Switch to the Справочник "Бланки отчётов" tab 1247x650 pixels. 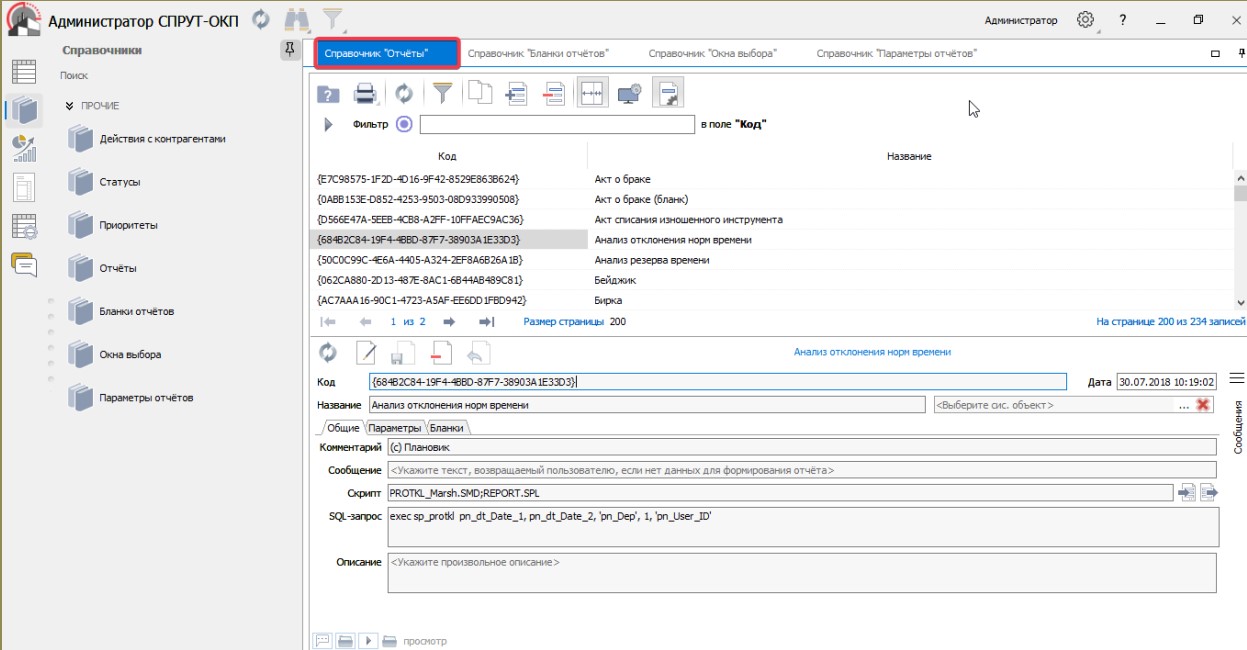pos(538,53)
